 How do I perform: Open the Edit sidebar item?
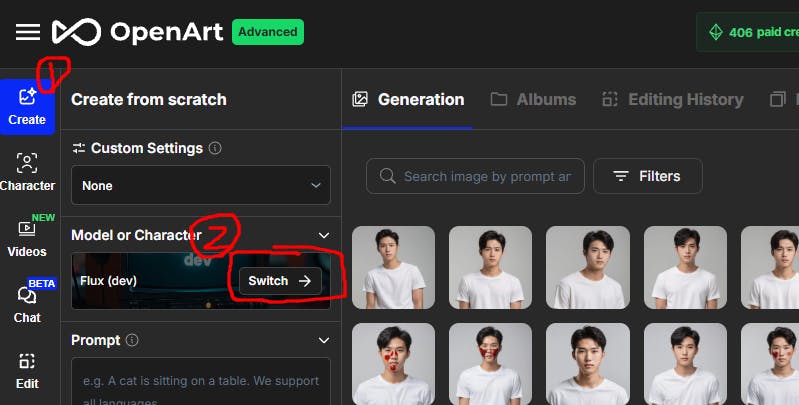pyautogui.click(x=27, y=370)
